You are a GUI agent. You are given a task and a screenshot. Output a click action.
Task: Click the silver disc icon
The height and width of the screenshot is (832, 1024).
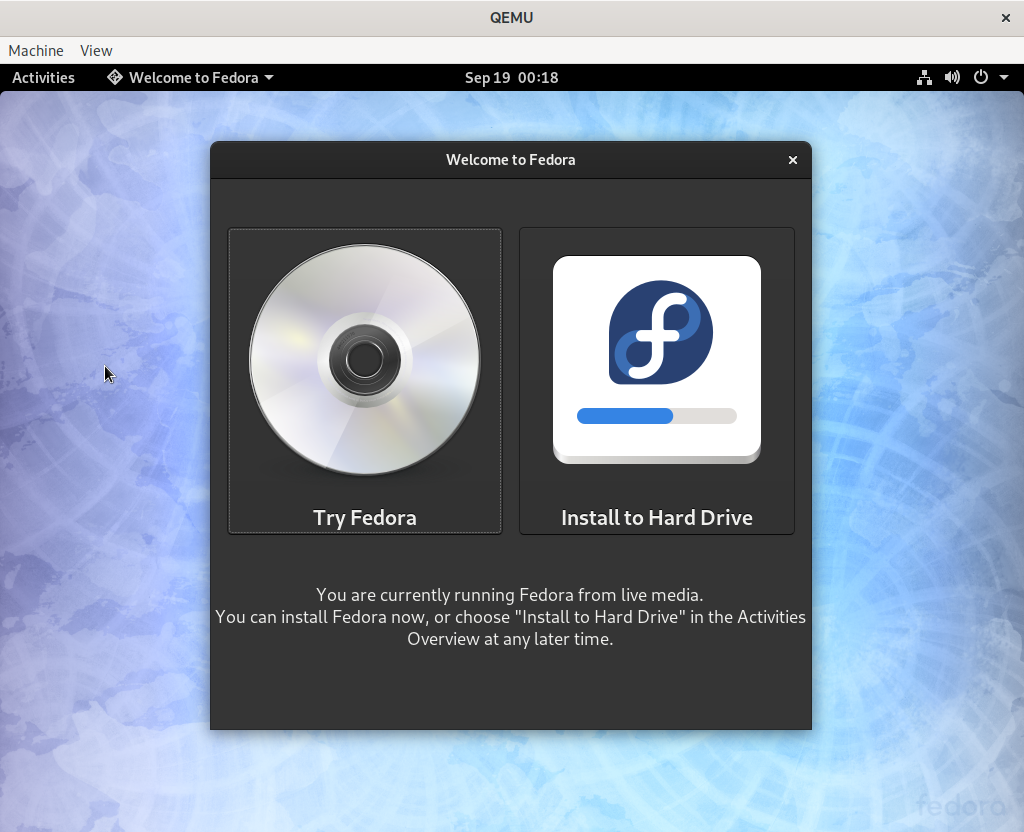pos(365,359)
